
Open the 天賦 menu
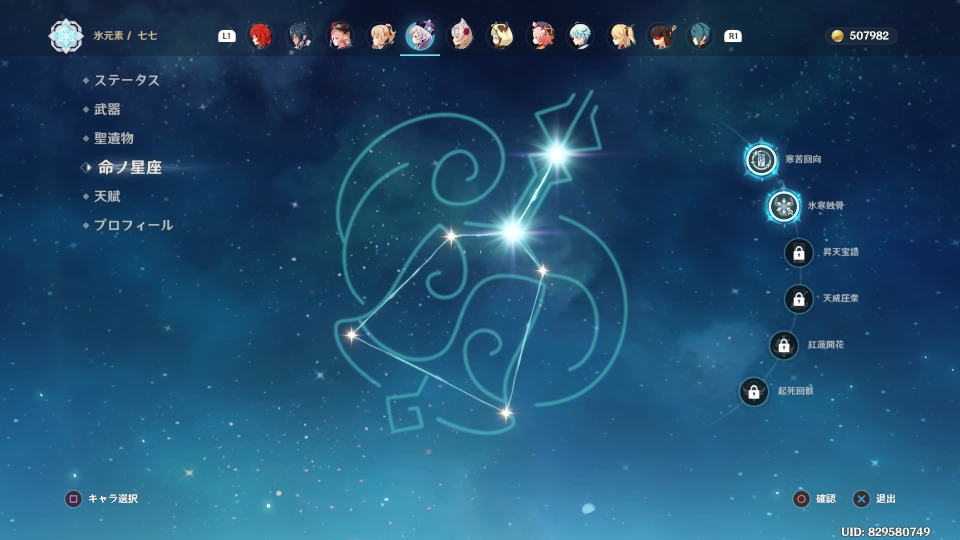coord(107,197)
